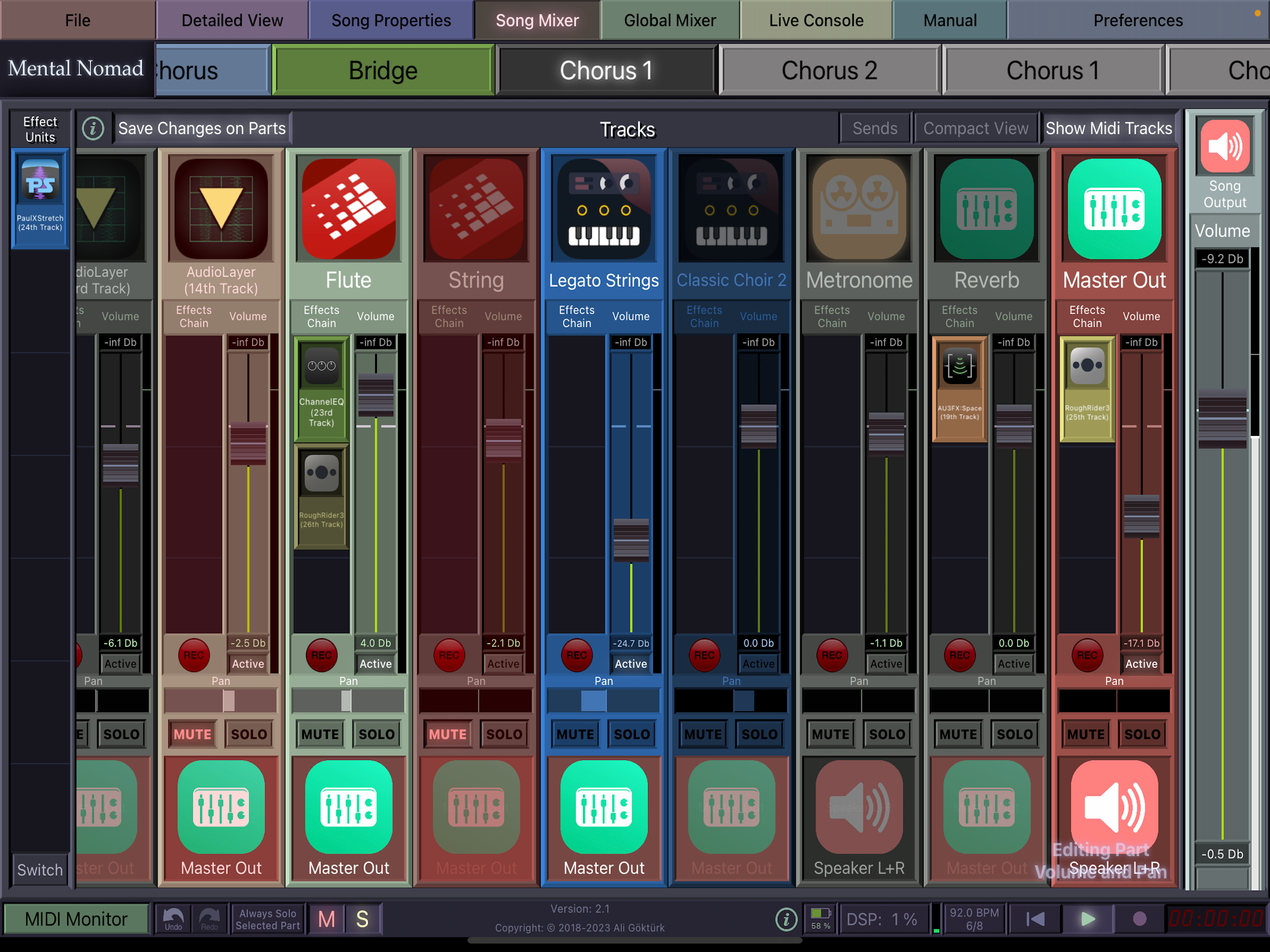Click the Show Midi Tracks button

(1108, 129)
